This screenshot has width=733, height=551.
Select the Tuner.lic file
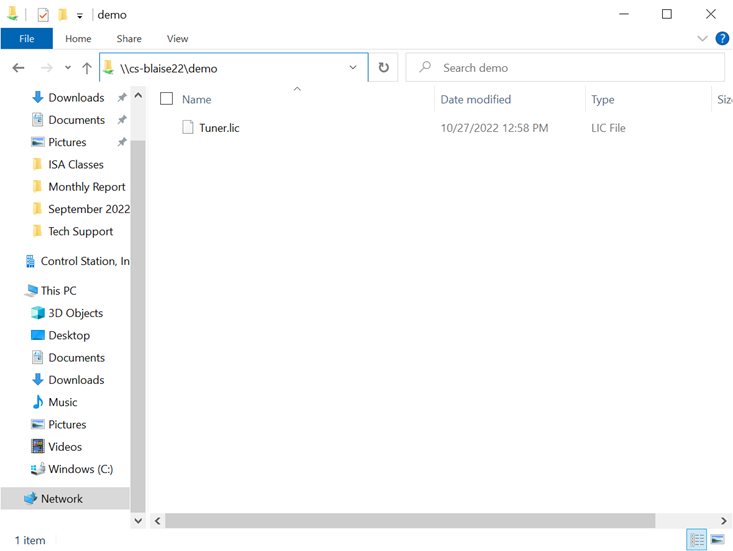click(219, 128)
